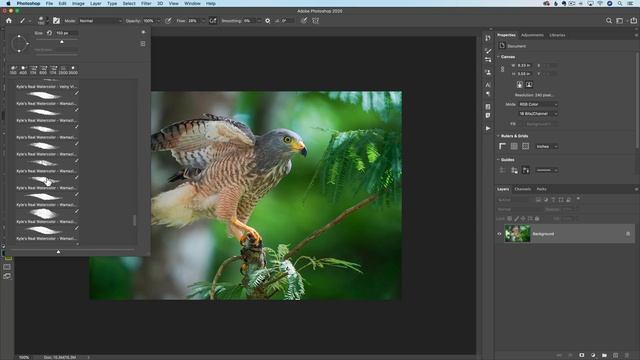Open the Opacity value dropdown arrow
640x360 pixels.
[158, 20]
